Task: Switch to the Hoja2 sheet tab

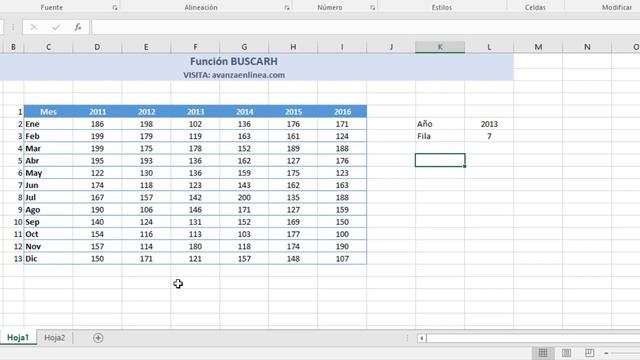Action: (55, 338)
